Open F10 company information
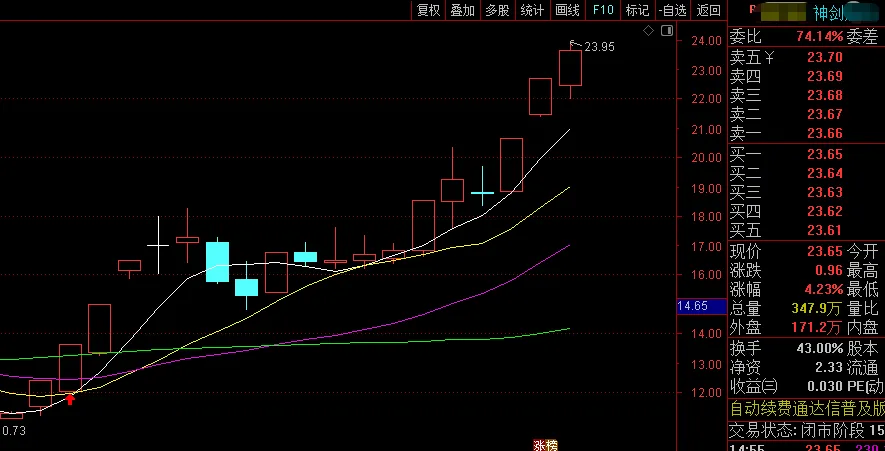Viewport: 885px width, 451px height. (x=603, y=10)
